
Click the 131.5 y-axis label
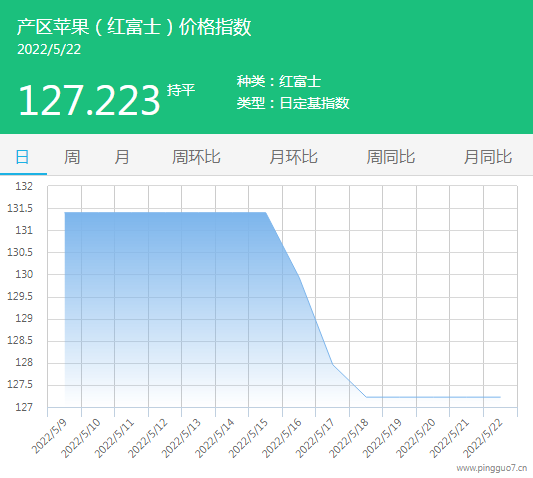point(20,208)
